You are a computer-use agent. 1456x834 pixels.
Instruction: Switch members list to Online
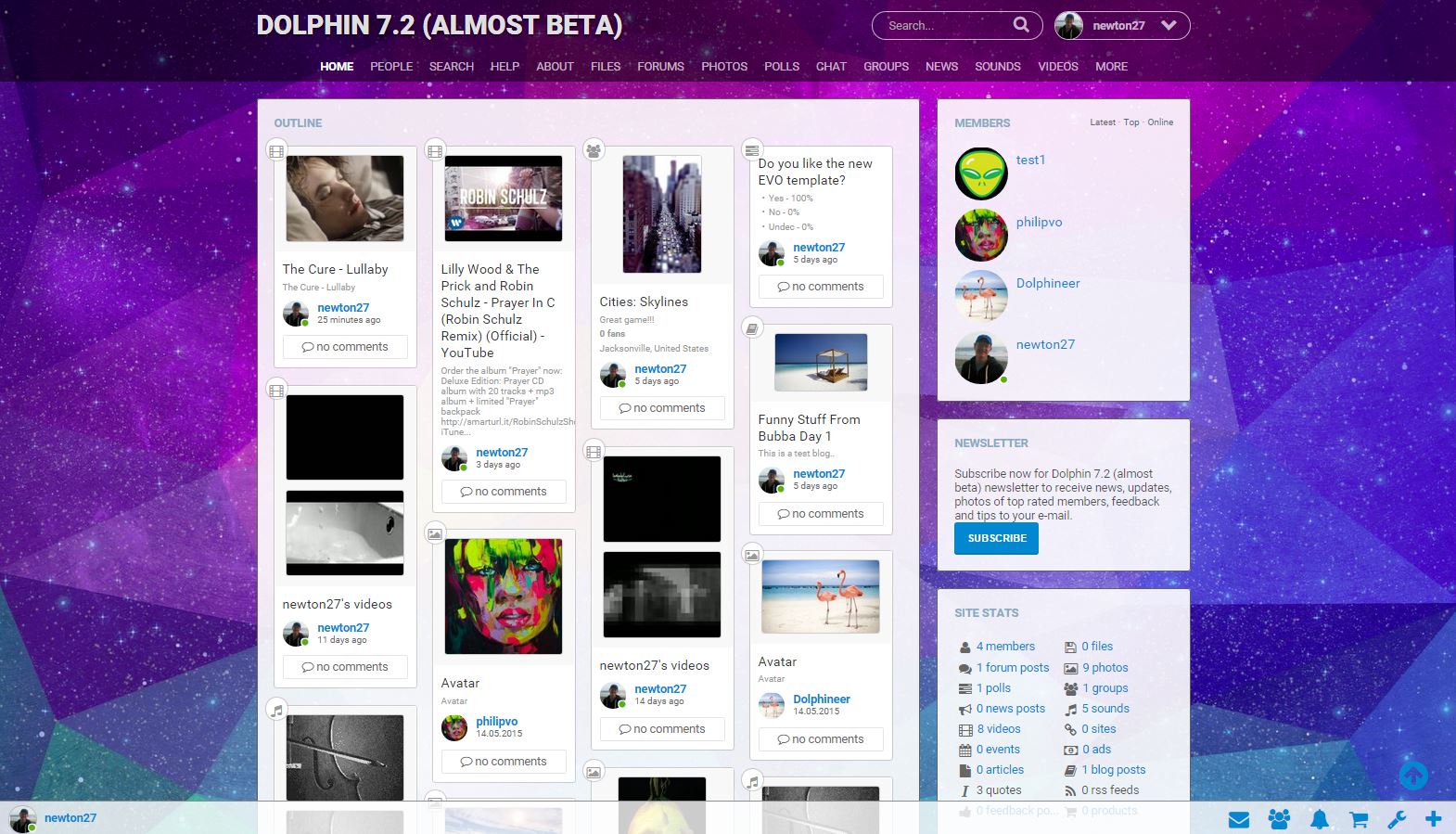[1160, 122]
